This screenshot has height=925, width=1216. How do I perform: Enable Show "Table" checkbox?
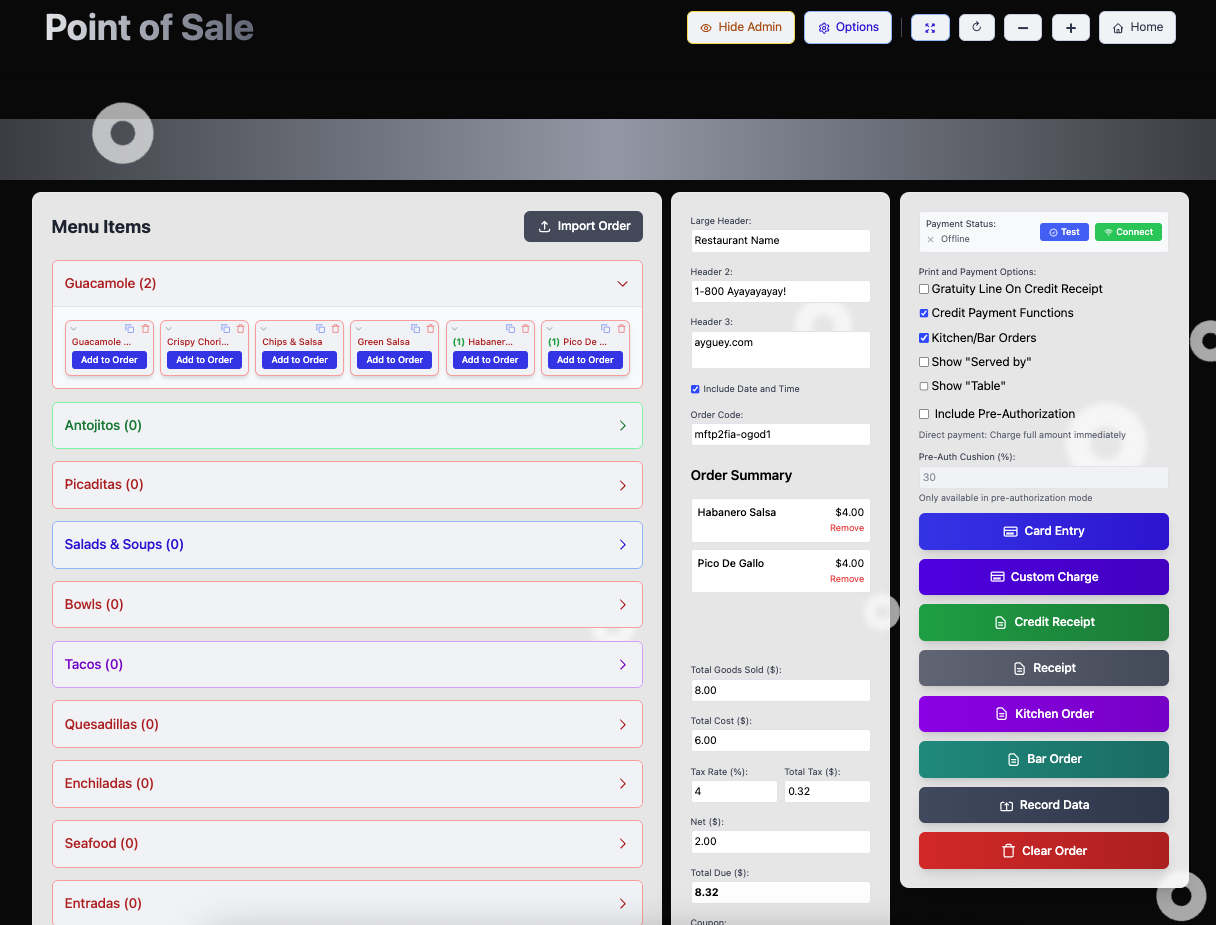[924, 386]
